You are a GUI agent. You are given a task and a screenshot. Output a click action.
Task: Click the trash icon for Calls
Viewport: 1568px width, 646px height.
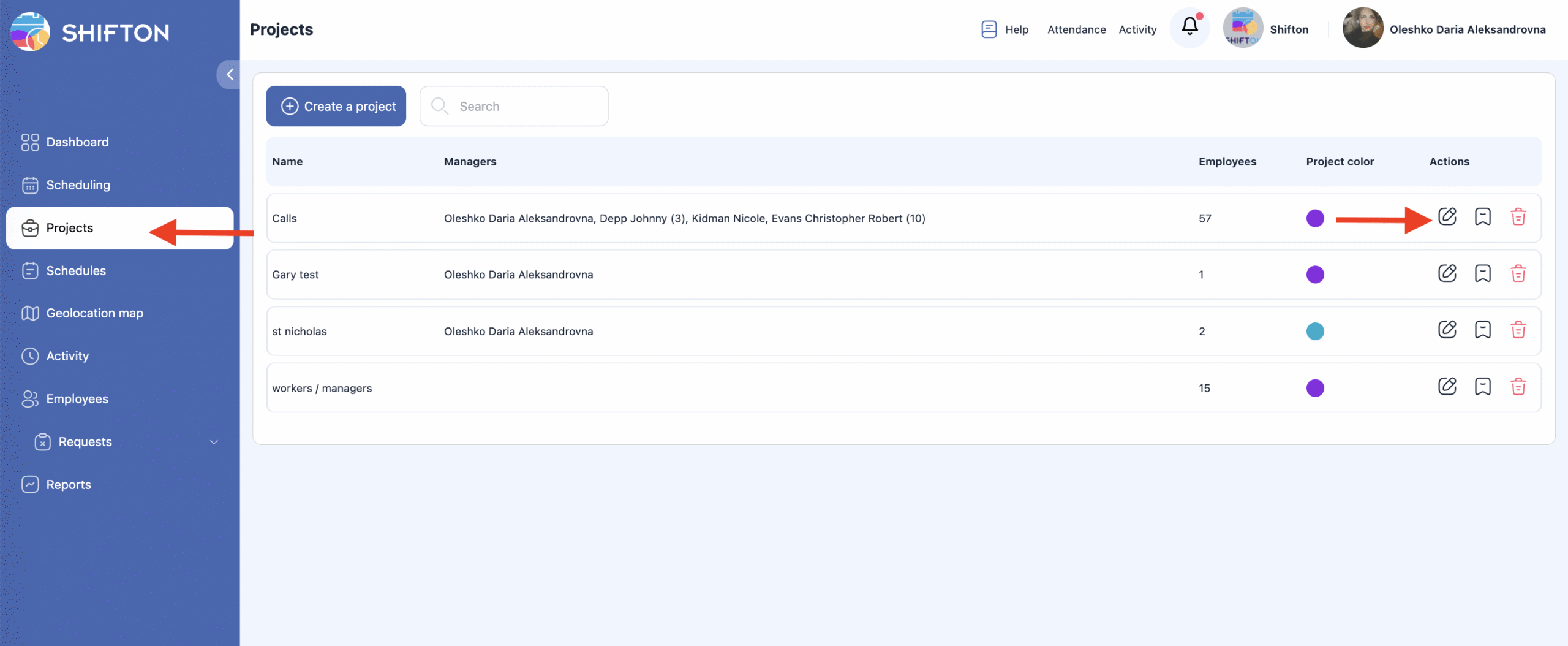click(x=1518, y=217)
